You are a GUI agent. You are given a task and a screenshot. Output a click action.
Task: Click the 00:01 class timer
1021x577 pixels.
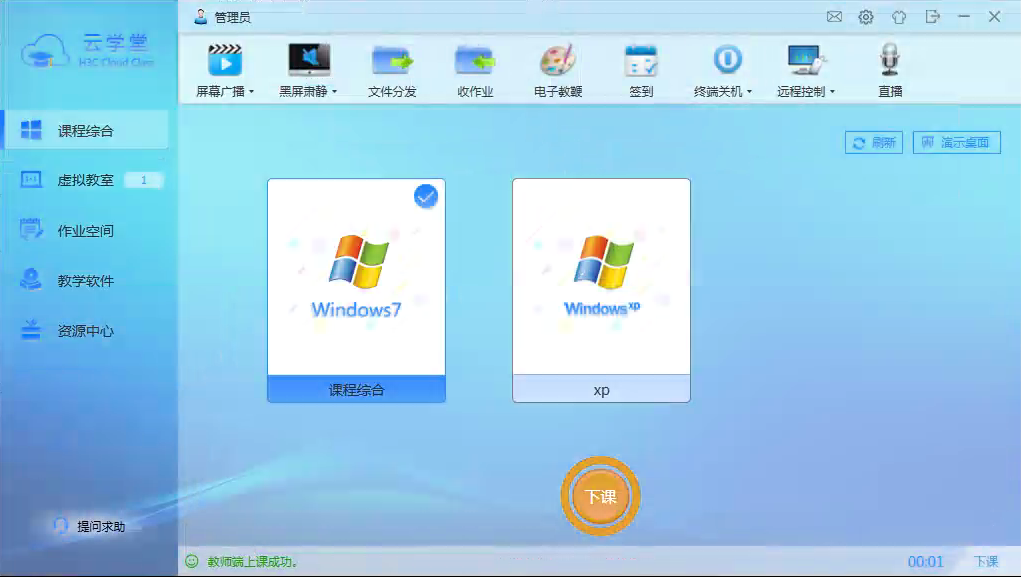tap(925, 561)
